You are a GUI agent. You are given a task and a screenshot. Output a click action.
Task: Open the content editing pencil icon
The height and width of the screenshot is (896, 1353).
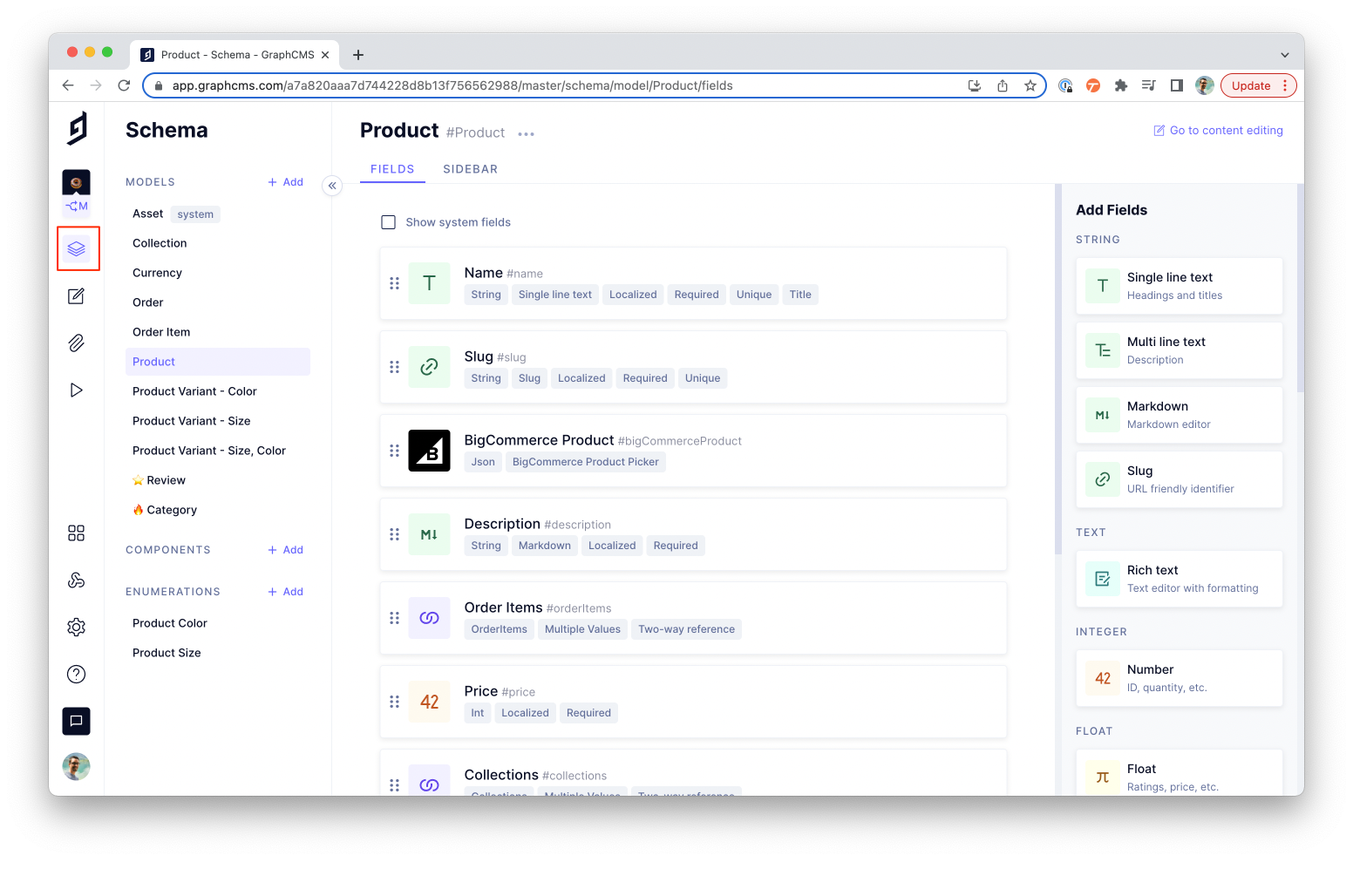(77, 296)
